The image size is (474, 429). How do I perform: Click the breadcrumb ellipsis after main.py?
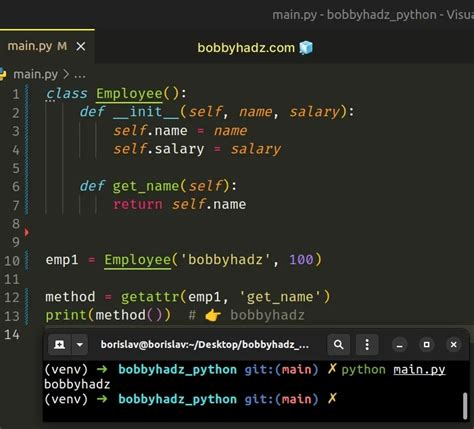pos(80,75)
